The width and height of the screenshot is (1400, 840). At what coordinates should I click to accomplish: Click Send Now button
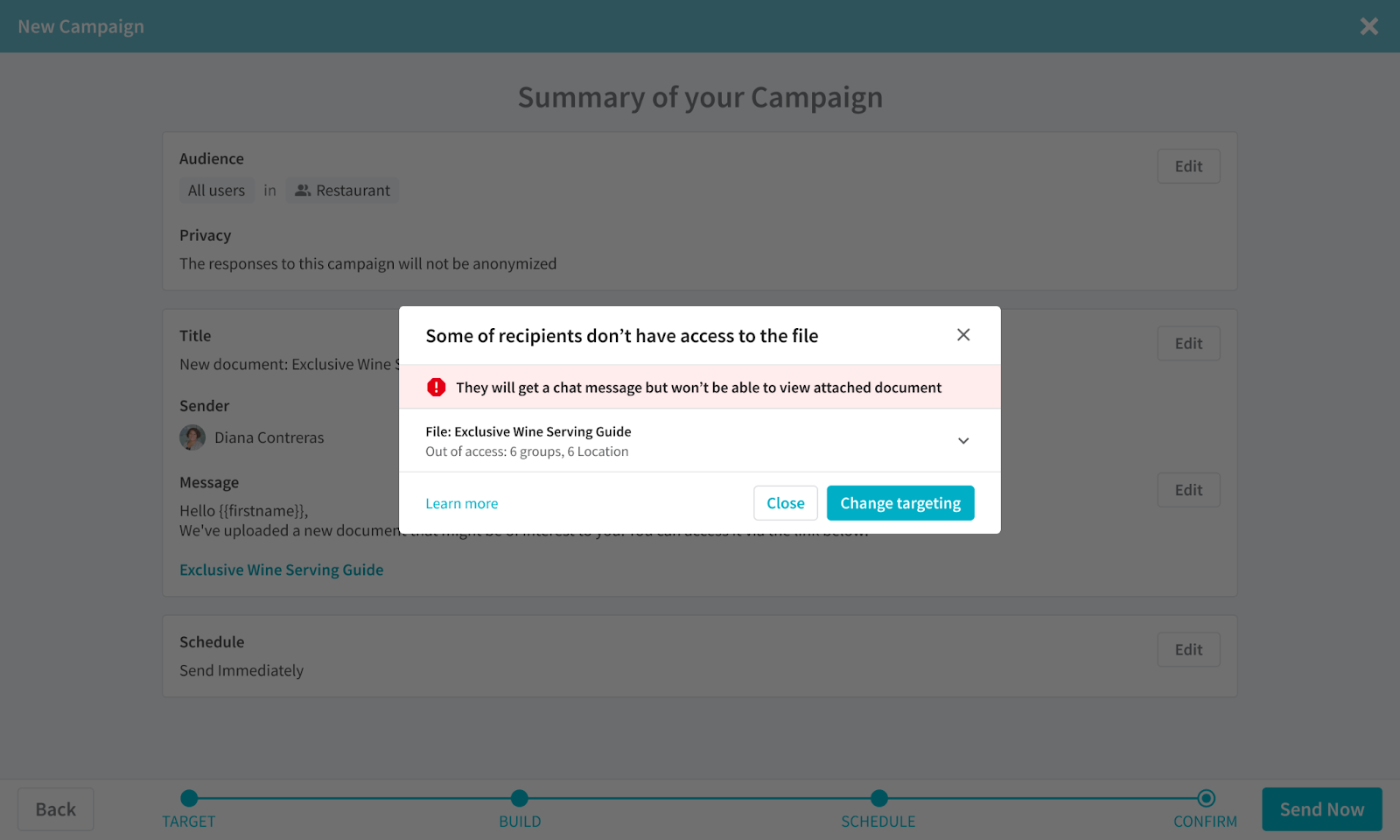[x=1321, y=809]
